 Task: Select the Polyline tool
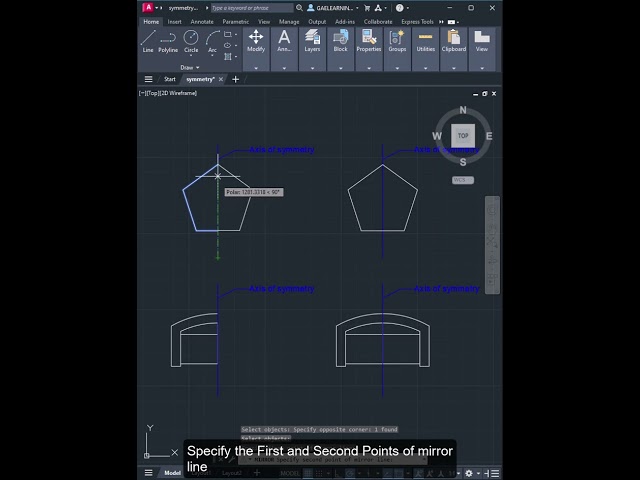[168, 42]
